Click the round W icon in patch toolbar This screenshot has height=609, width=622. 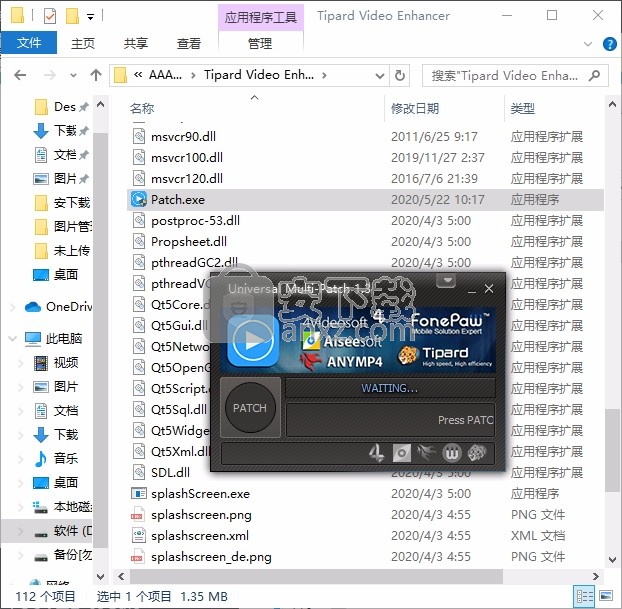coord(452,453)
